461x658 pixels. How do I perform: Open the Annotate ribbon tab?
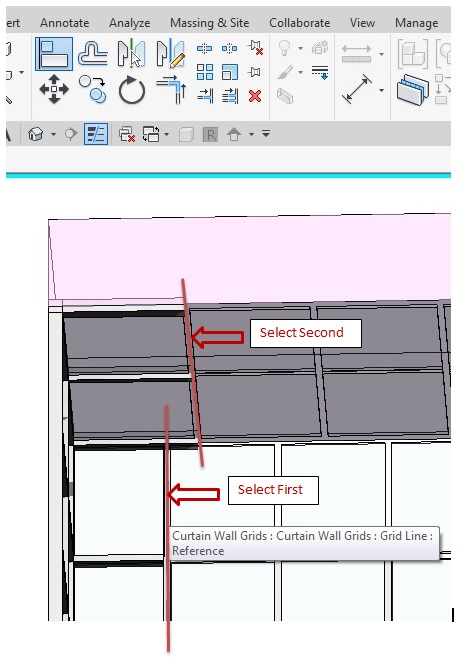pyautogui.click(x=65, y=23)
